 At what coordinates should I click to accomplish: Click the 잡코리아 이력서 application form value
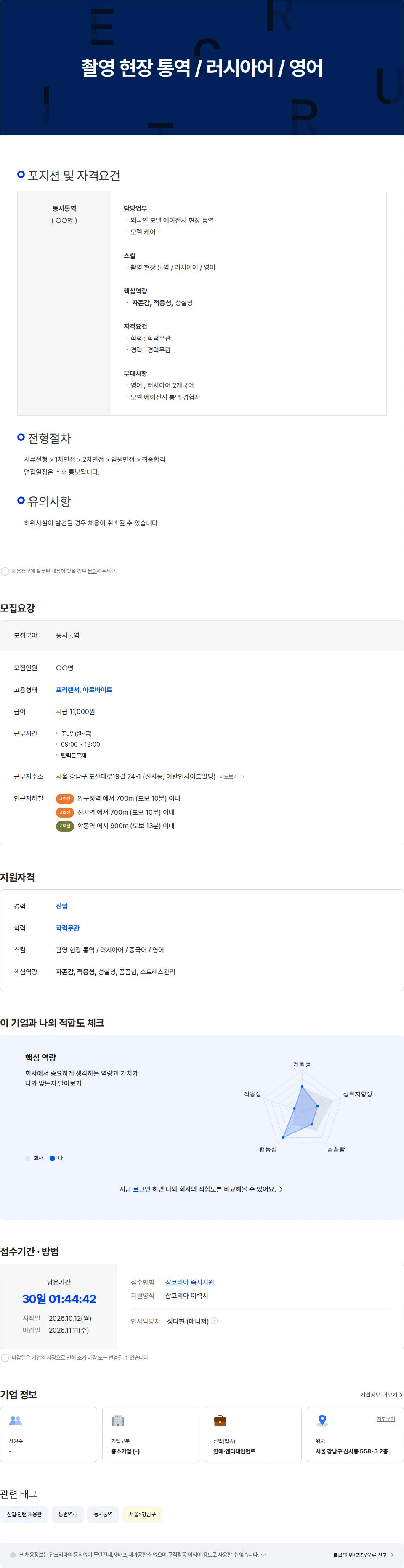pyautogui.click(x=187, y=1295)
